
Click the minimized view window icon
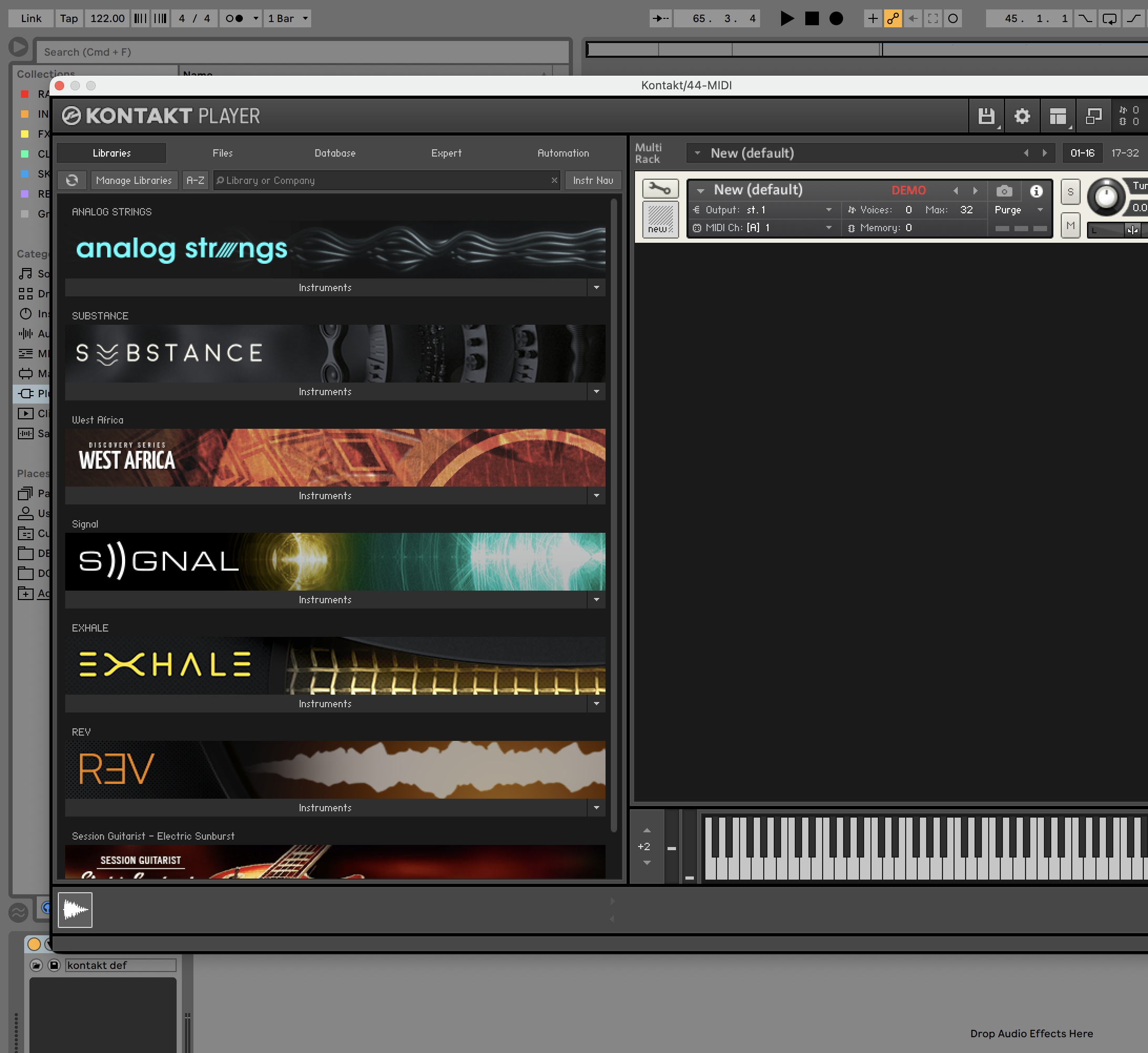[x=1093, y=116]
